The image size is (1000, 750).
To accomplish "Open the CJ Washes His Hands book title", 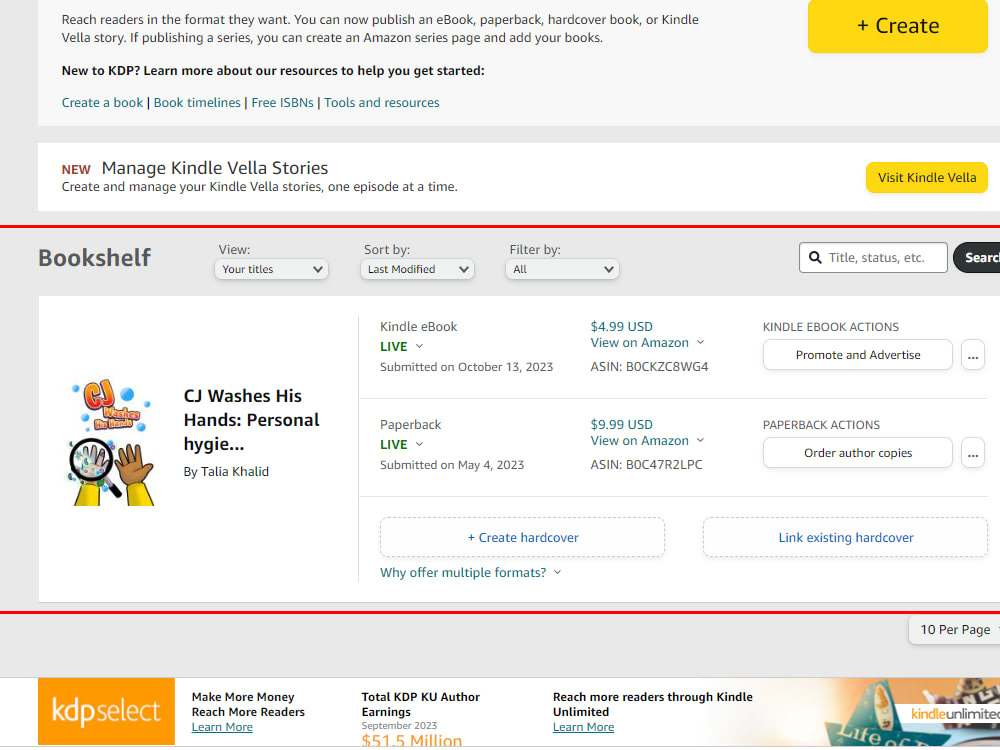I will [x=251, y=420].
